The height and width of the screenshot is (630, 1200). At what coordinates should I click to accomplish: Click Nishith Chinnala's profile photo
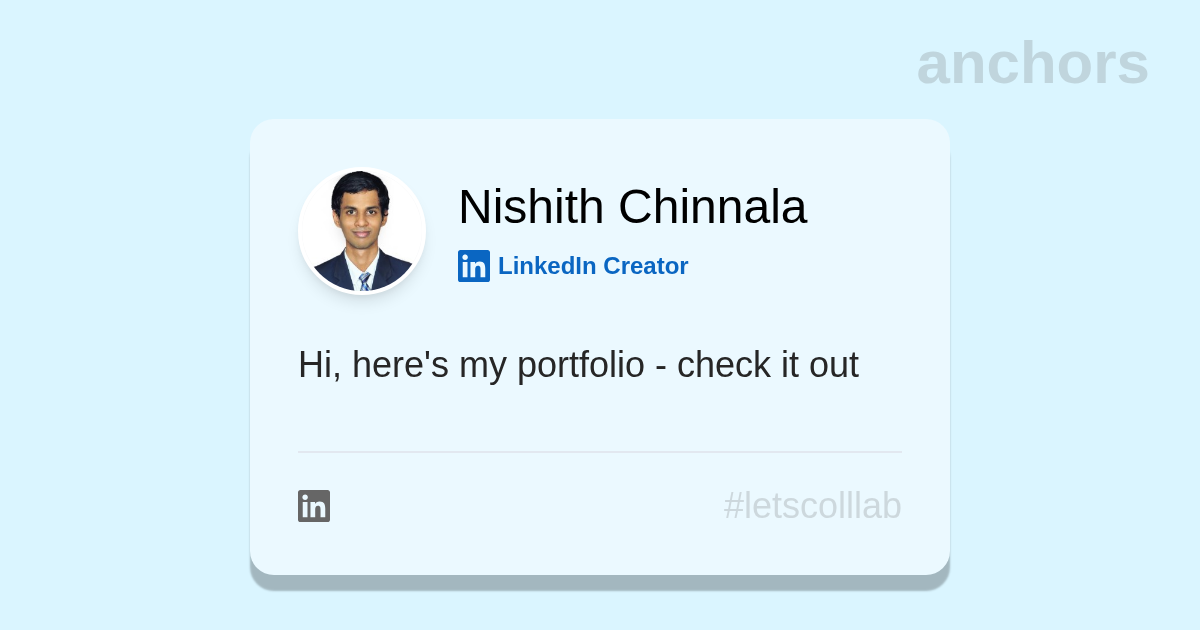[x=362, y=231]
